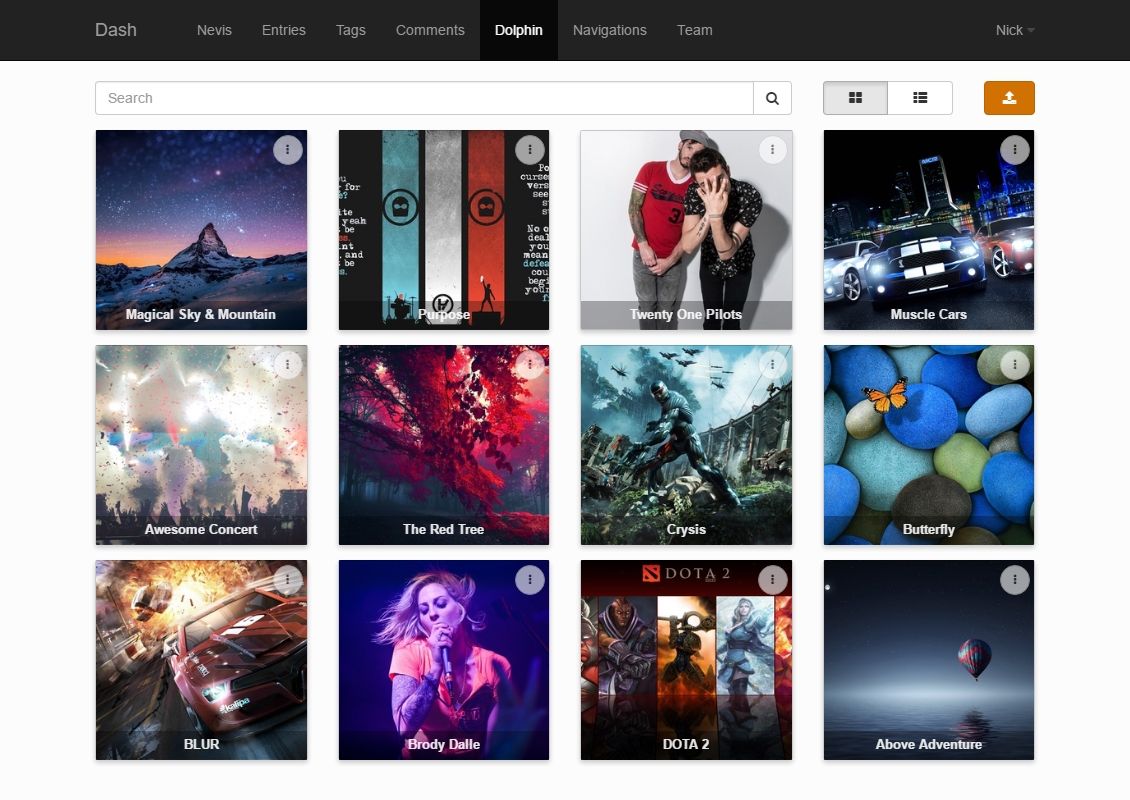This screenshot has height=800, width=1130.
Task: Open the Awesome Concert thumbnail
Action: pos(201,445)
